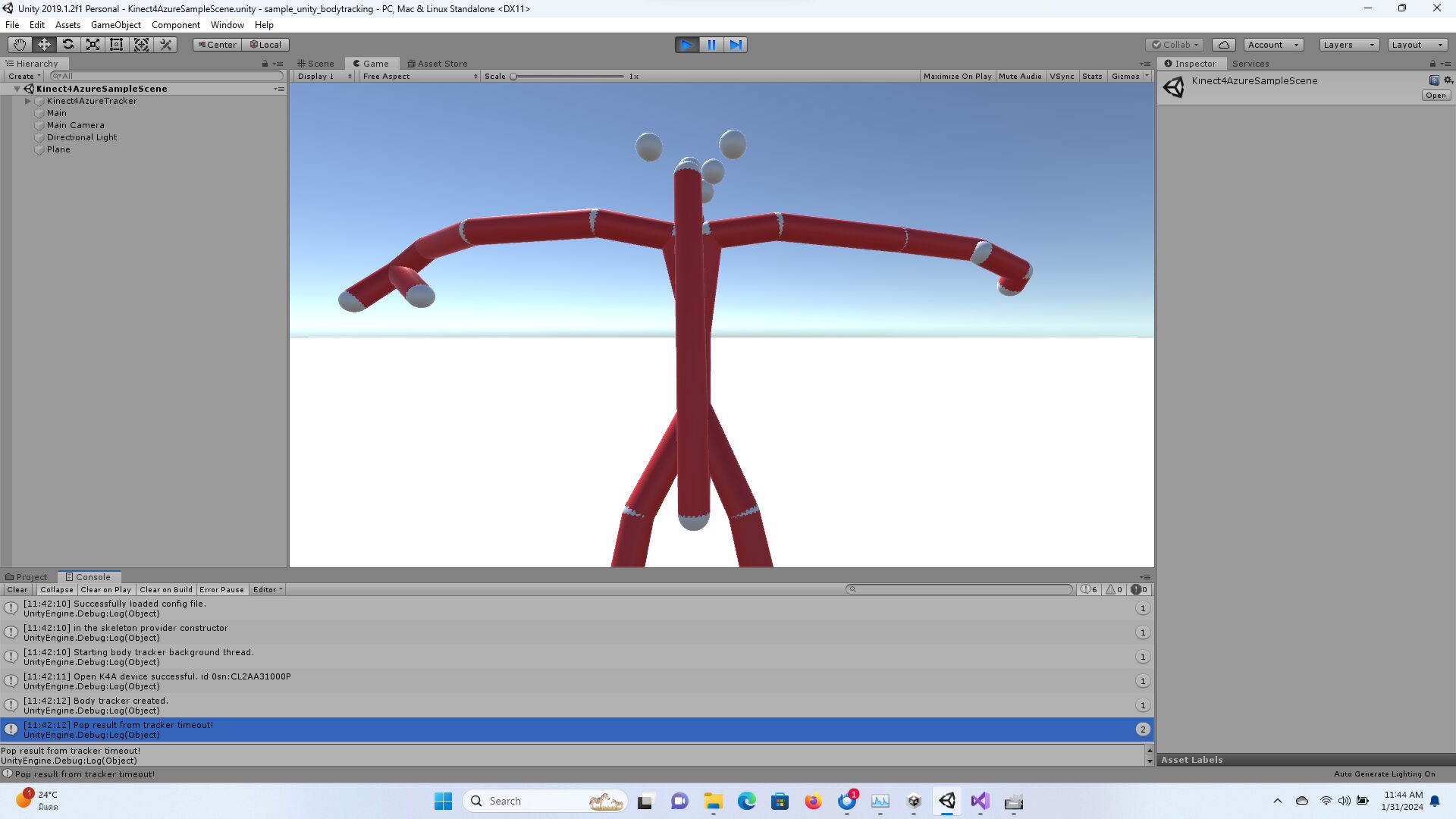
Task: Toggle Mute Audio
Action: (1020, 76)
